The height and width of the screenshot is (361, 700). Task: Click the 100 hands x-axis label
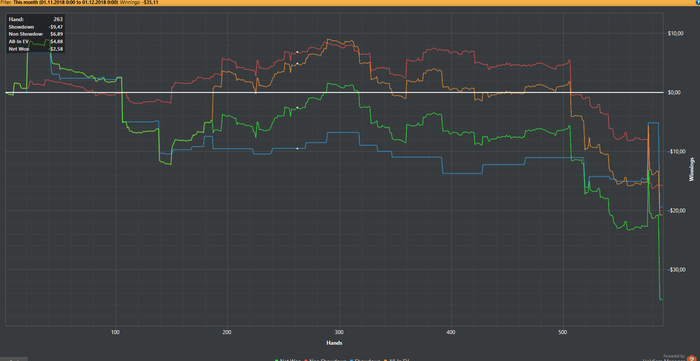(116, 332)
